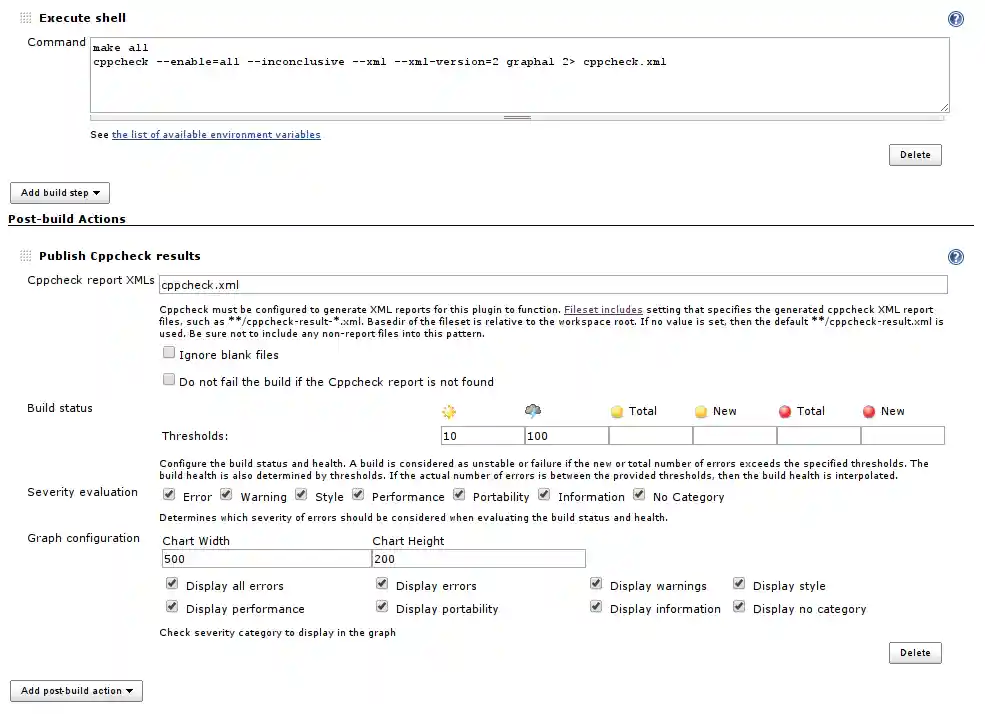The height and width of the screenshot is (714, 985).
Task: Grab the Execute shell drag handle
Action: (26, 18)
